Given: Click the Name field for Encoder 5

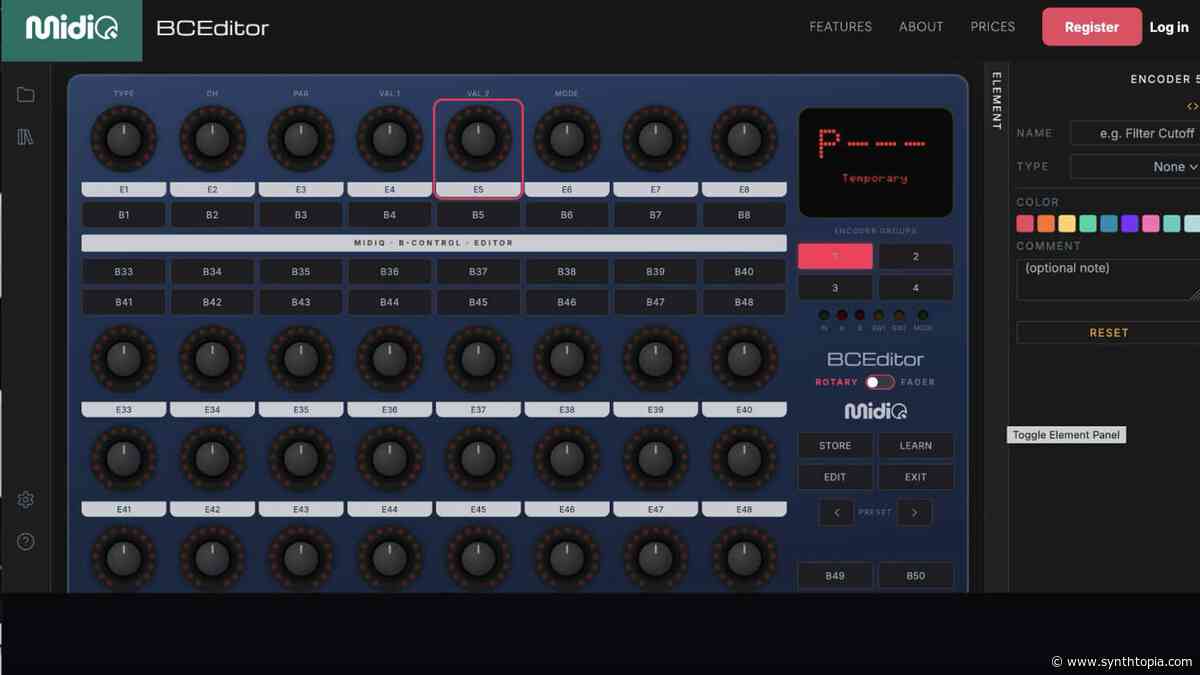Looking at the screenshot, I should (x=1134, y=133).
